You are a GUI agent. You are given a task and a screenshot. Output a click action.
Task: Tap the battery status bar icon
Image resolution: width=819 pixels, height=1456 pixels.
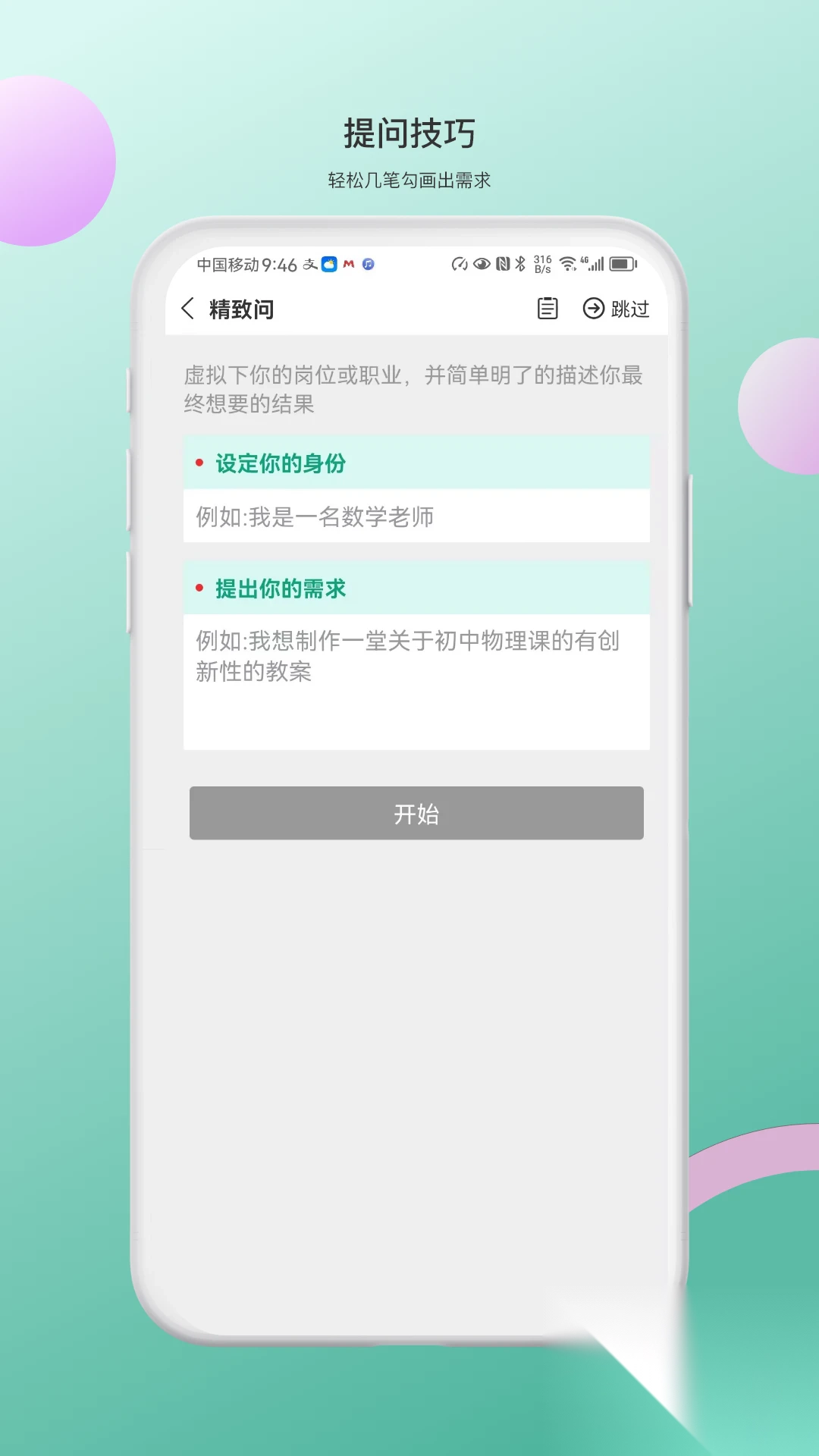click(623, 264)
